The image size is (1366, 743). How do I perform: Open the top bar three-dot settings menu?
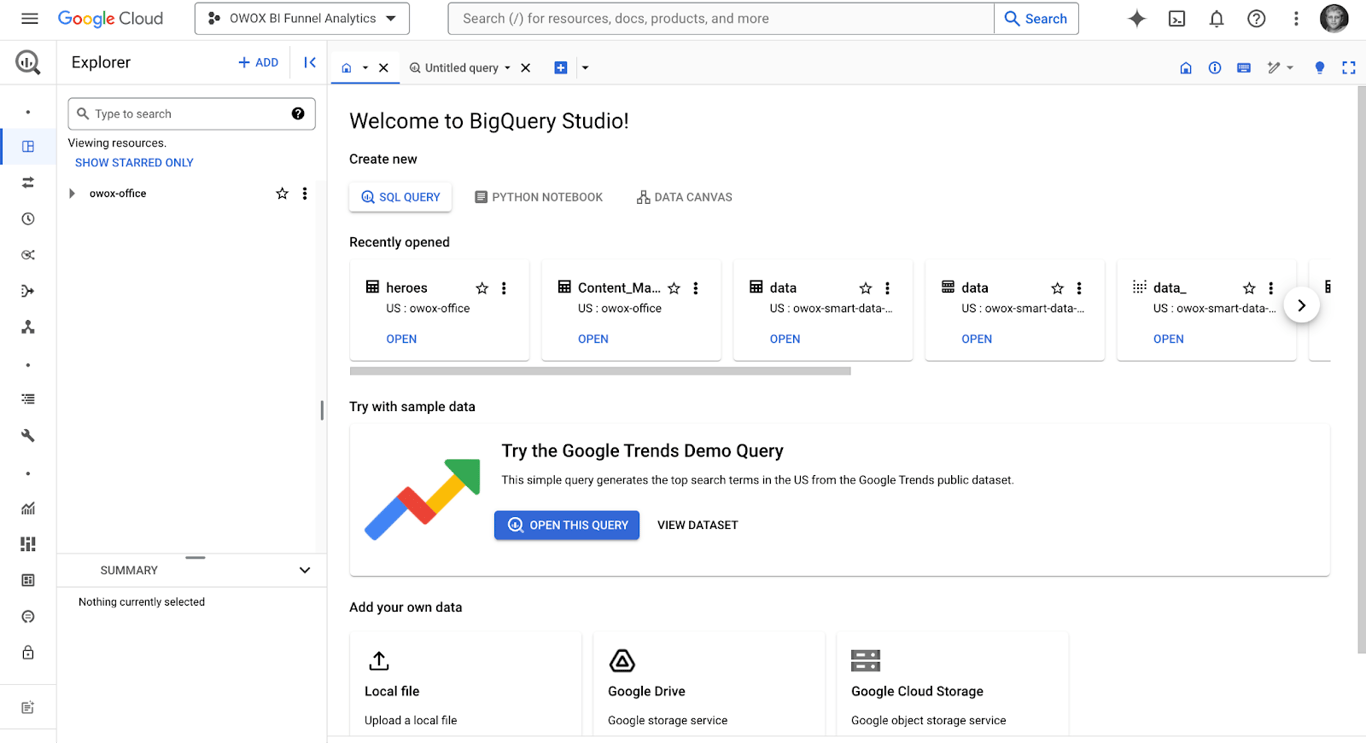pos(1296,19)
